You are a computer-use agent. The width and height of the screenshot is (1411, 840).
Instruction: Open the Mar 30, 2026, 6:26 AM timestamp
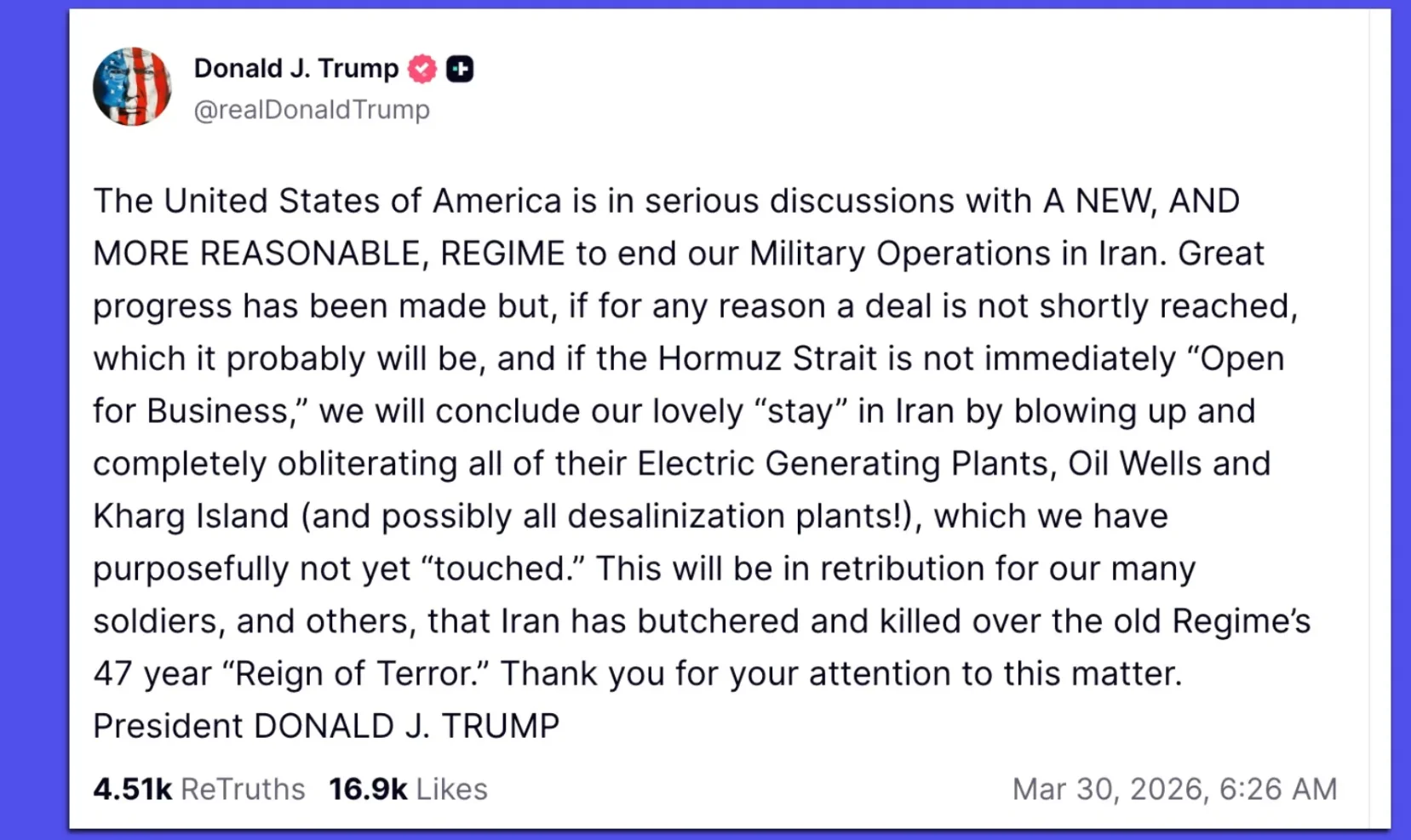point(1174,789)
